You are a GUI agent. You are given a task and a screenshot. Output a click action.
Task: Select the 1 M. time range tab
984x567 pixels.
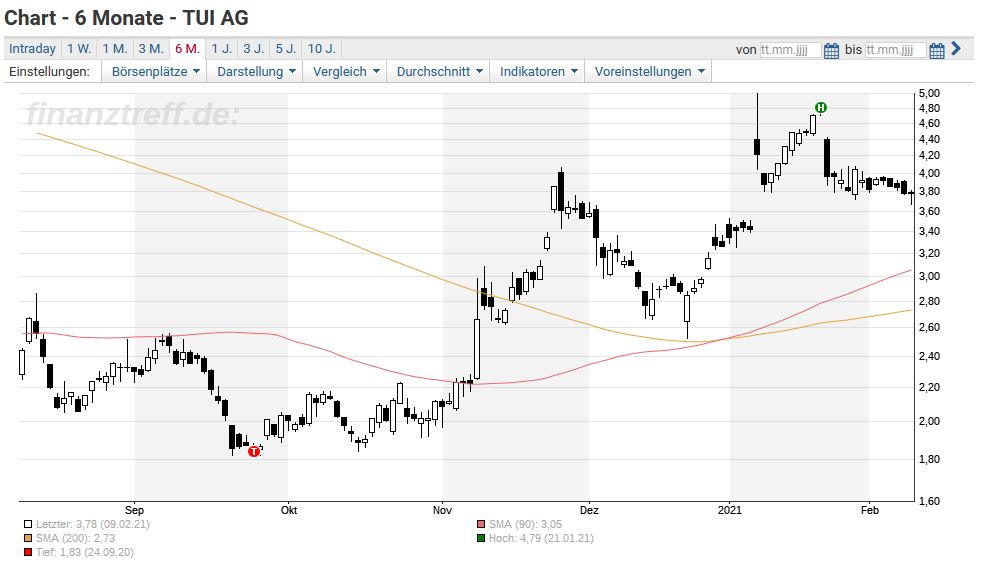[x=115, y=49]
